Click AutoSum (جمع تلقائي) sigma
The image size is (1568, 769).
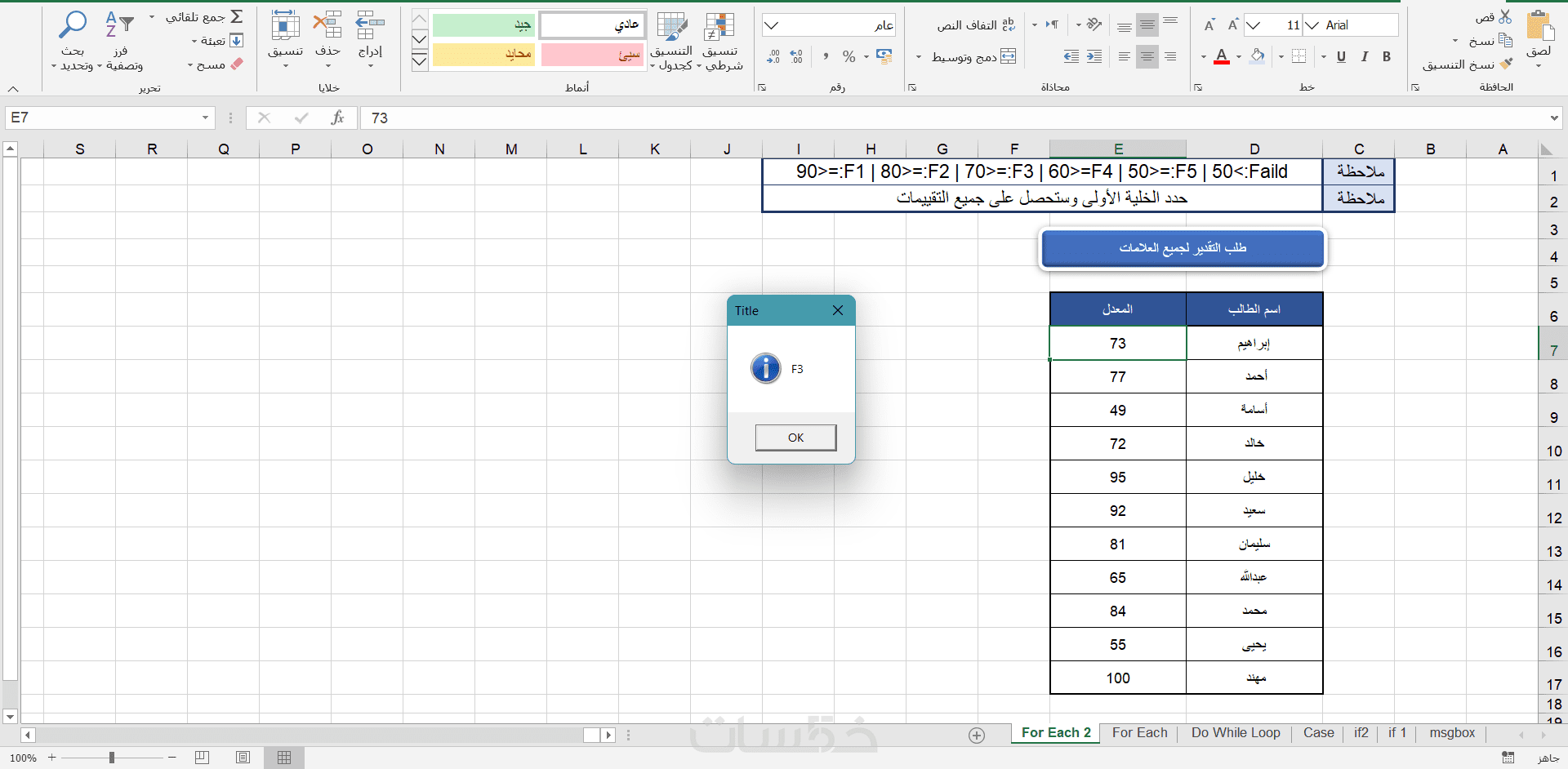tap(237, 17)
